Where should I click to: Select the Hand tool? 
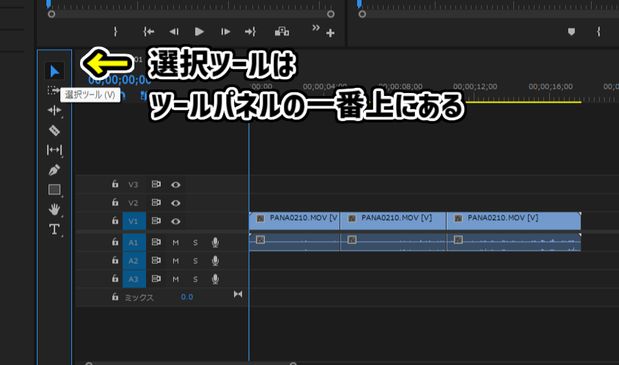click(x=54, y=209)
